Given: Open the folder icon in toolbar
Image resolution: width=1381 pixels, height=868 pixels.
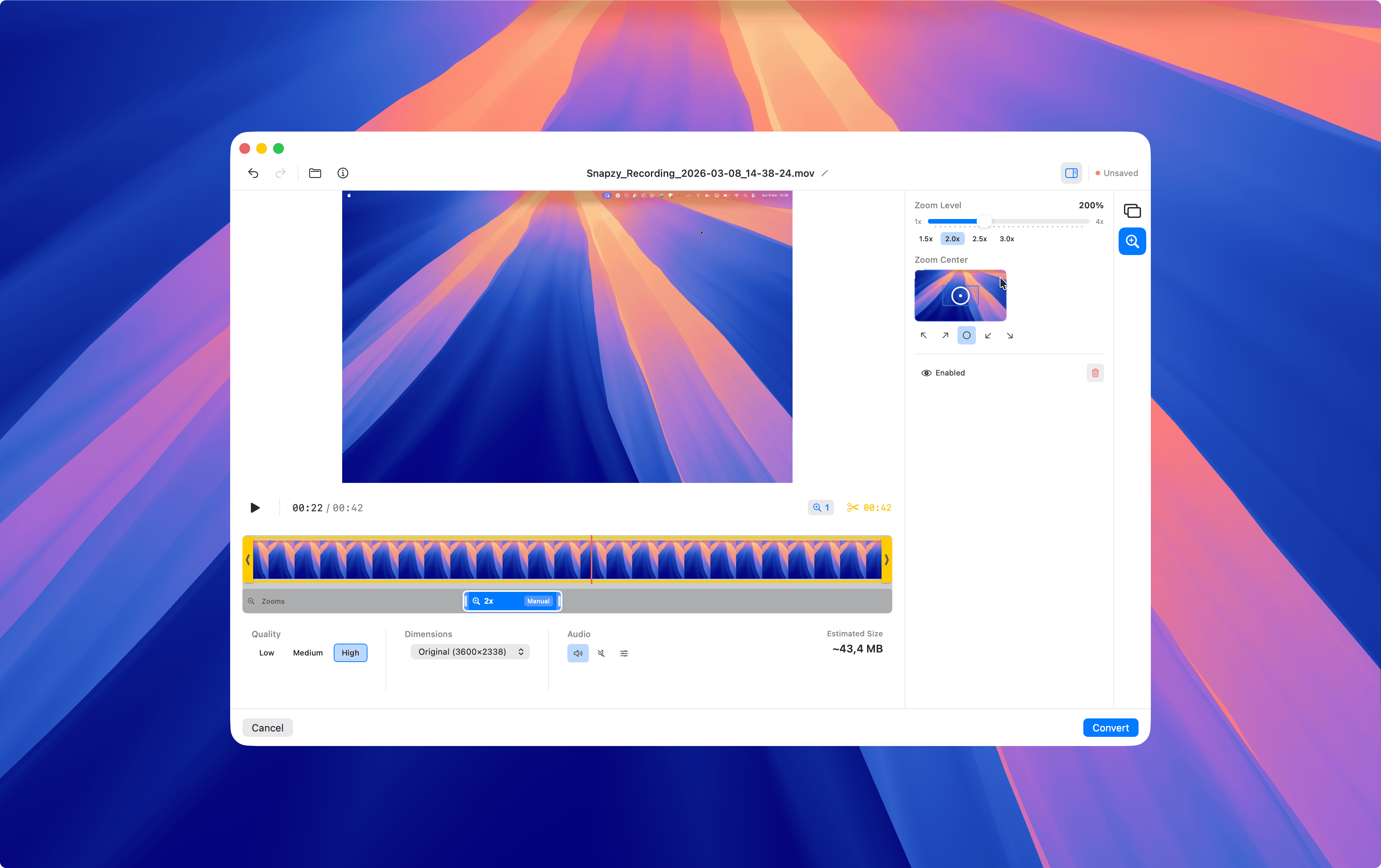Looking at the screenshot, I should pos(315,173).
